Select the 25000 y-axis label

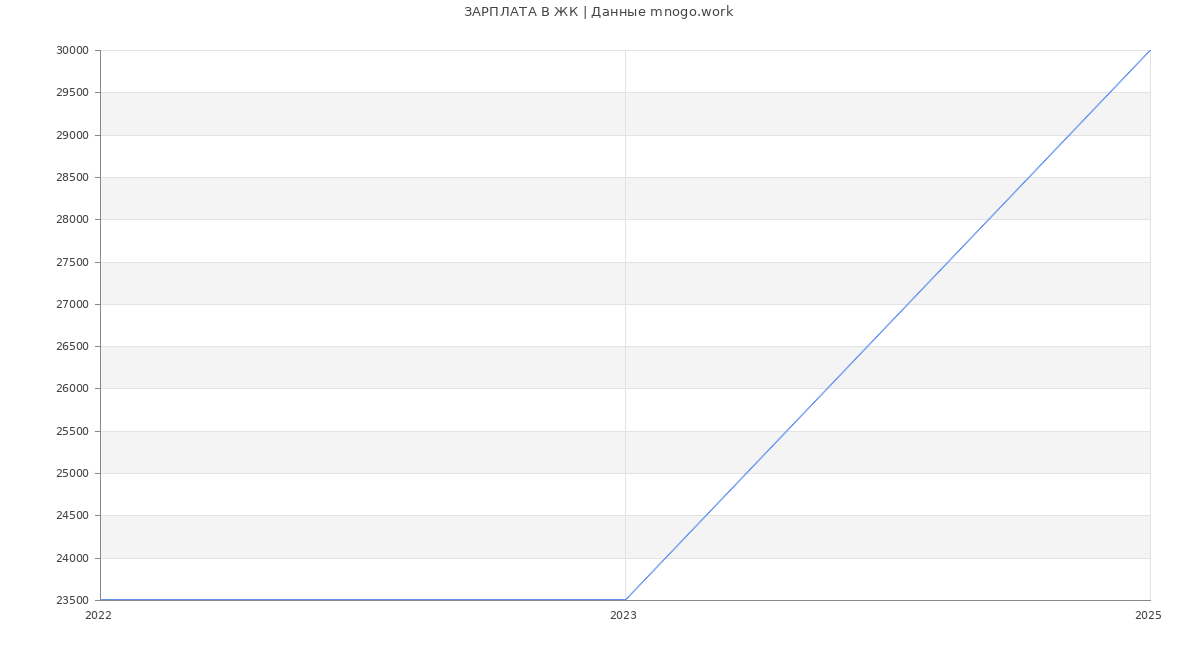(x=73, y=474)
